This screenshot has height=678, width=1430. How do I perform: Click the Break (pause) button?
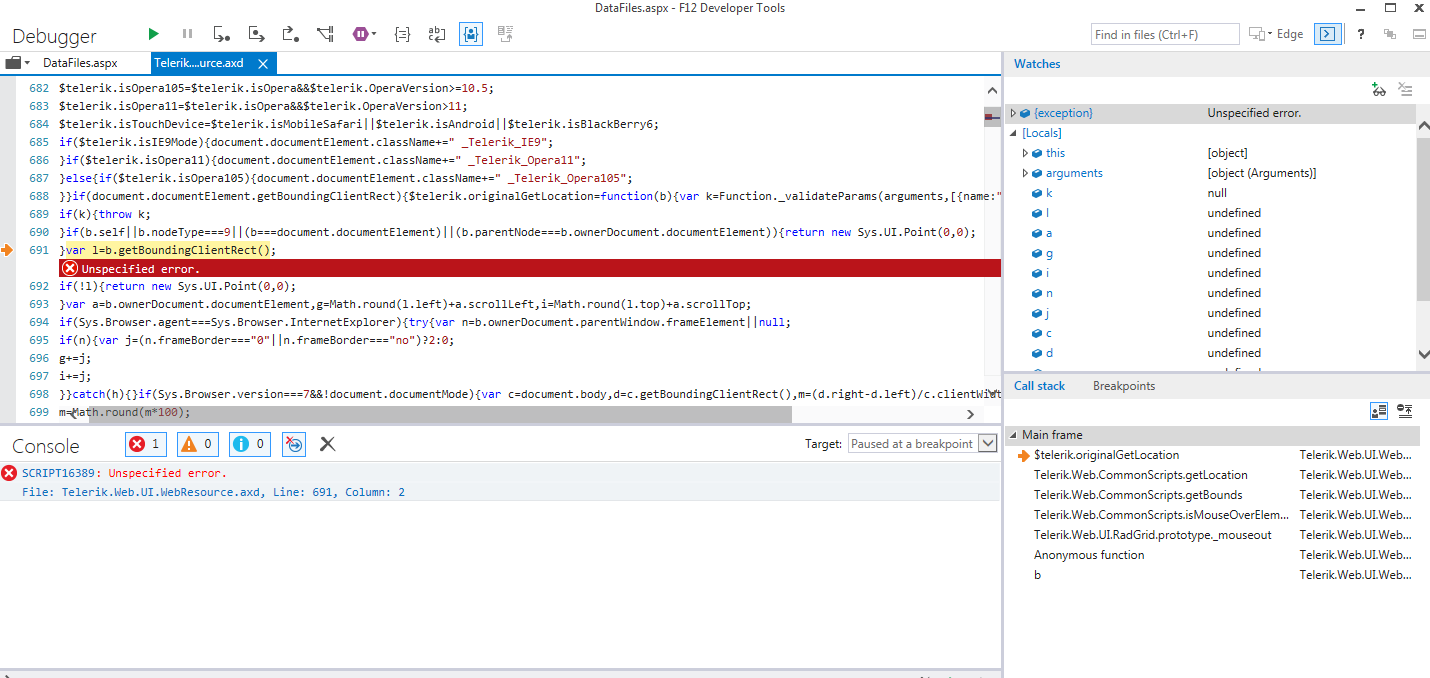point(187,34)
